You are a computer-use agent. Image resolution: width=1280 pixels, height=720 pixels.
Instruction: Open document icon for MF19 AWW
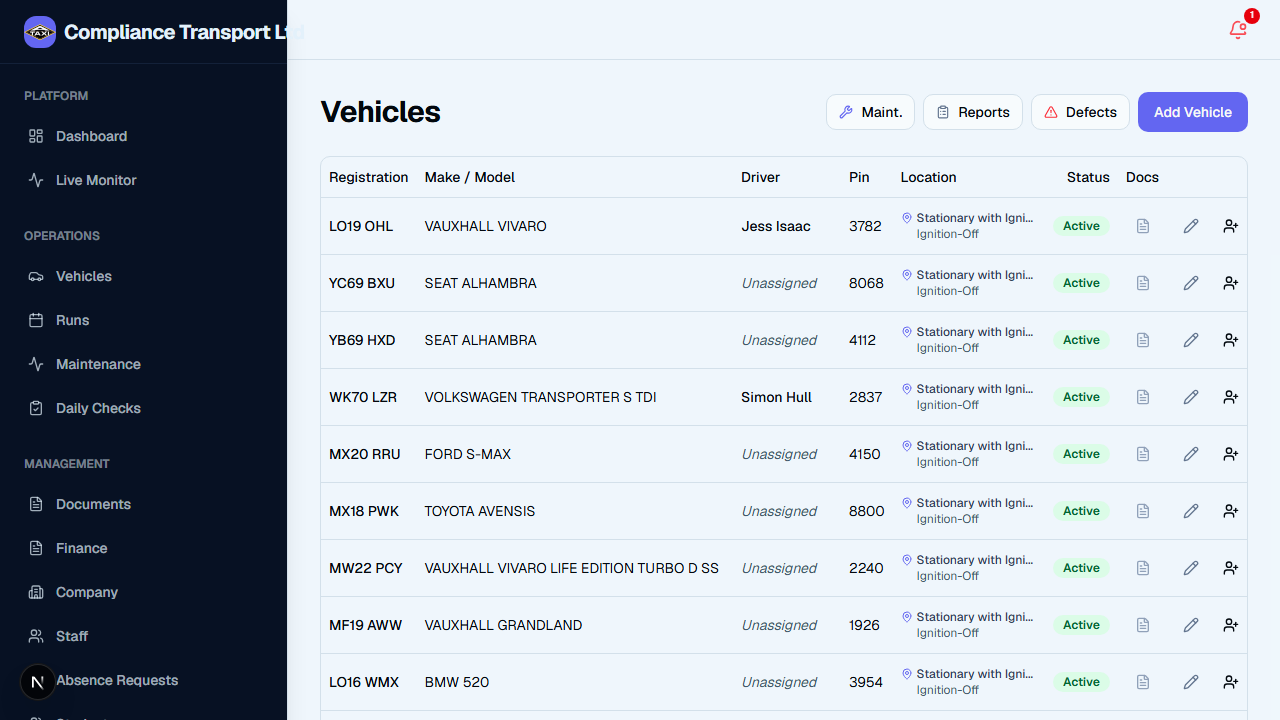click(x=1143, y=625)
